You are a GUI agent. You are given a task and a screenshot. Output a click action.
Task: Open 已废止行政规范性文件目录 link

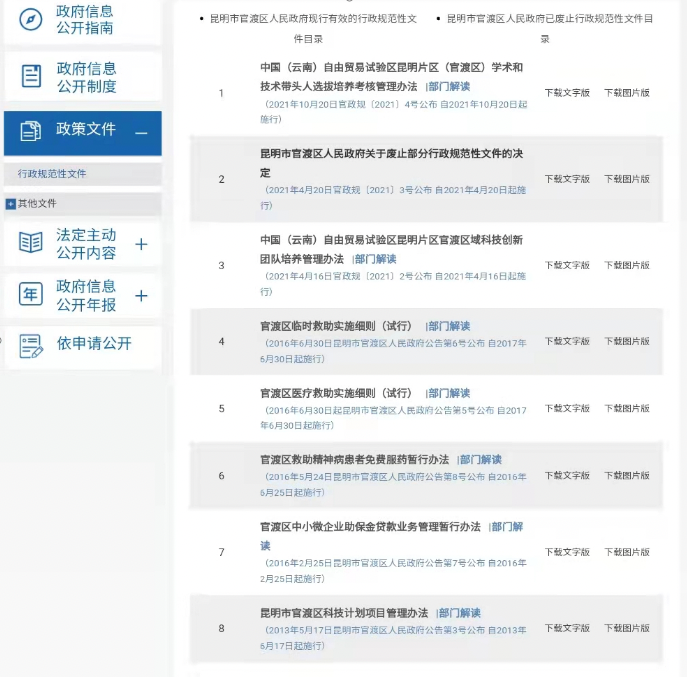(x=549, y=28)
